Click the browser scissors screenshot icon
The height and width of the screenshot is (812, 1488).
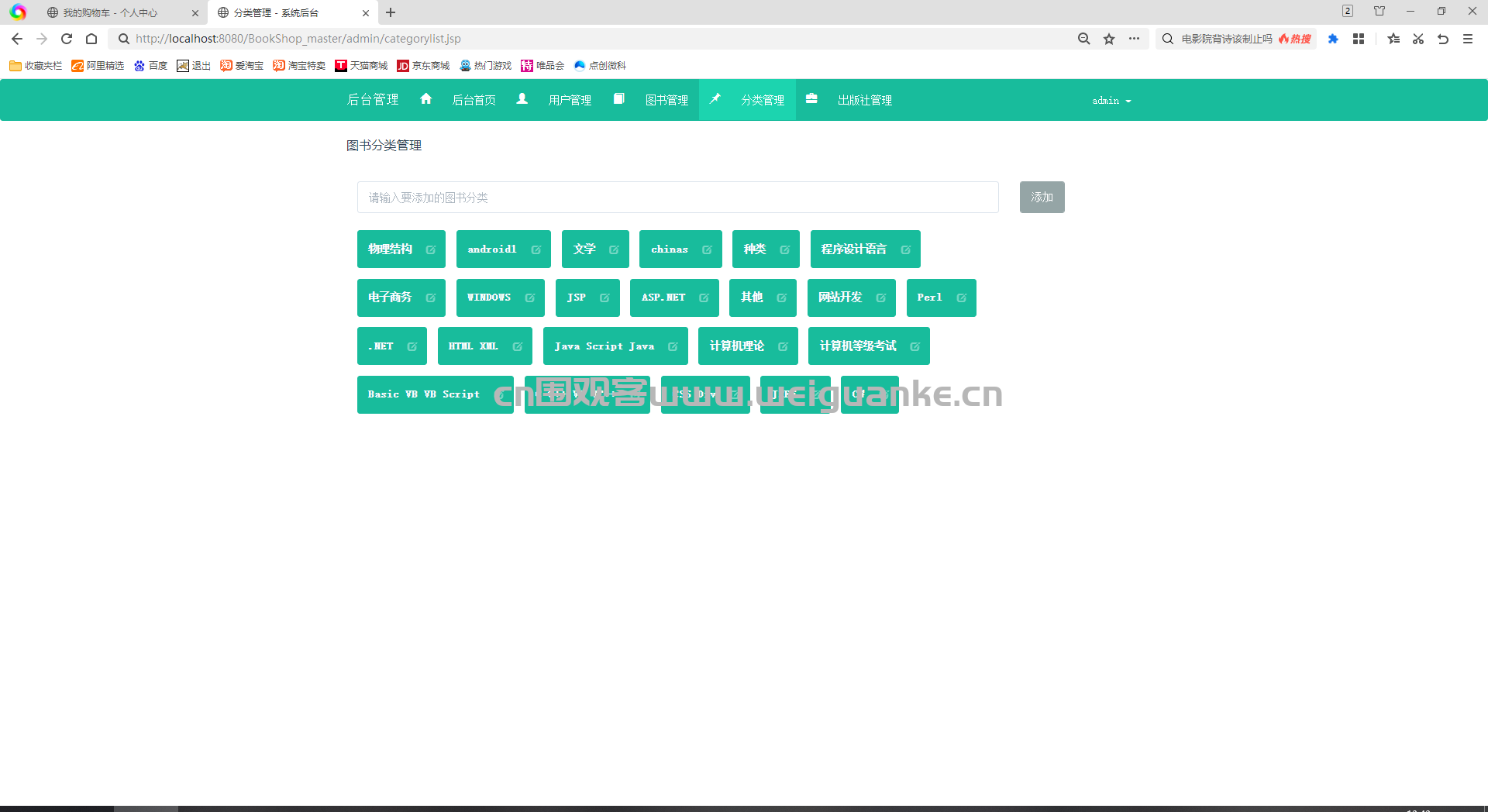tap(1418, 39)
